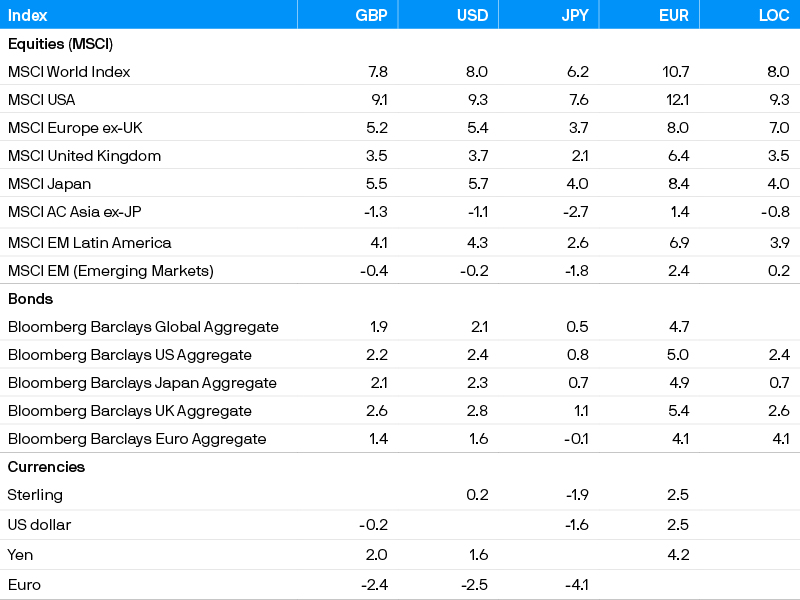Screen dimensions: 800x600
Task: Click MSCI World Index EUR value 10.7
Action: [x=675, y=72]
